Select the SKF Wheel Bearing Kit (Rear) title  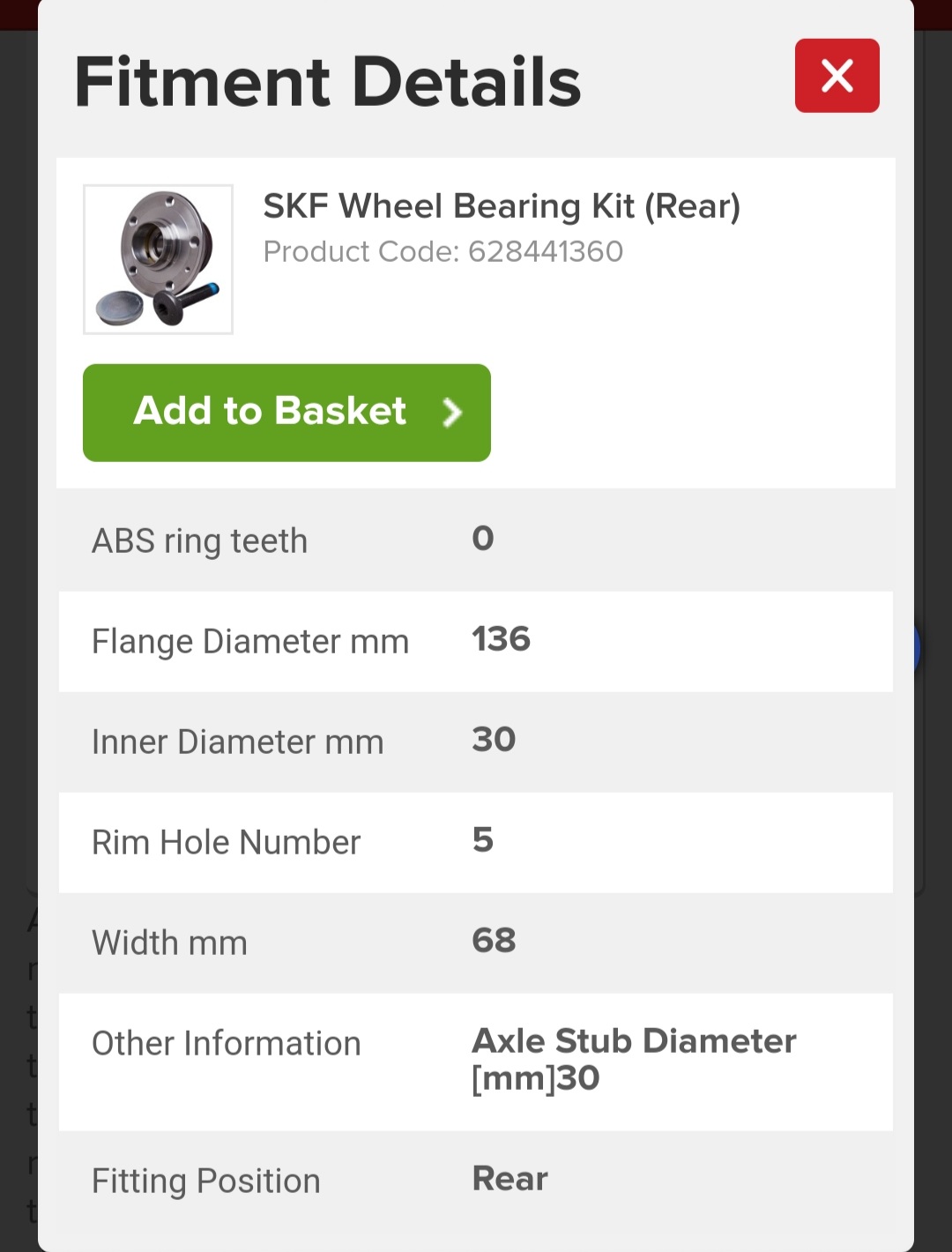(x=502, y=206)
